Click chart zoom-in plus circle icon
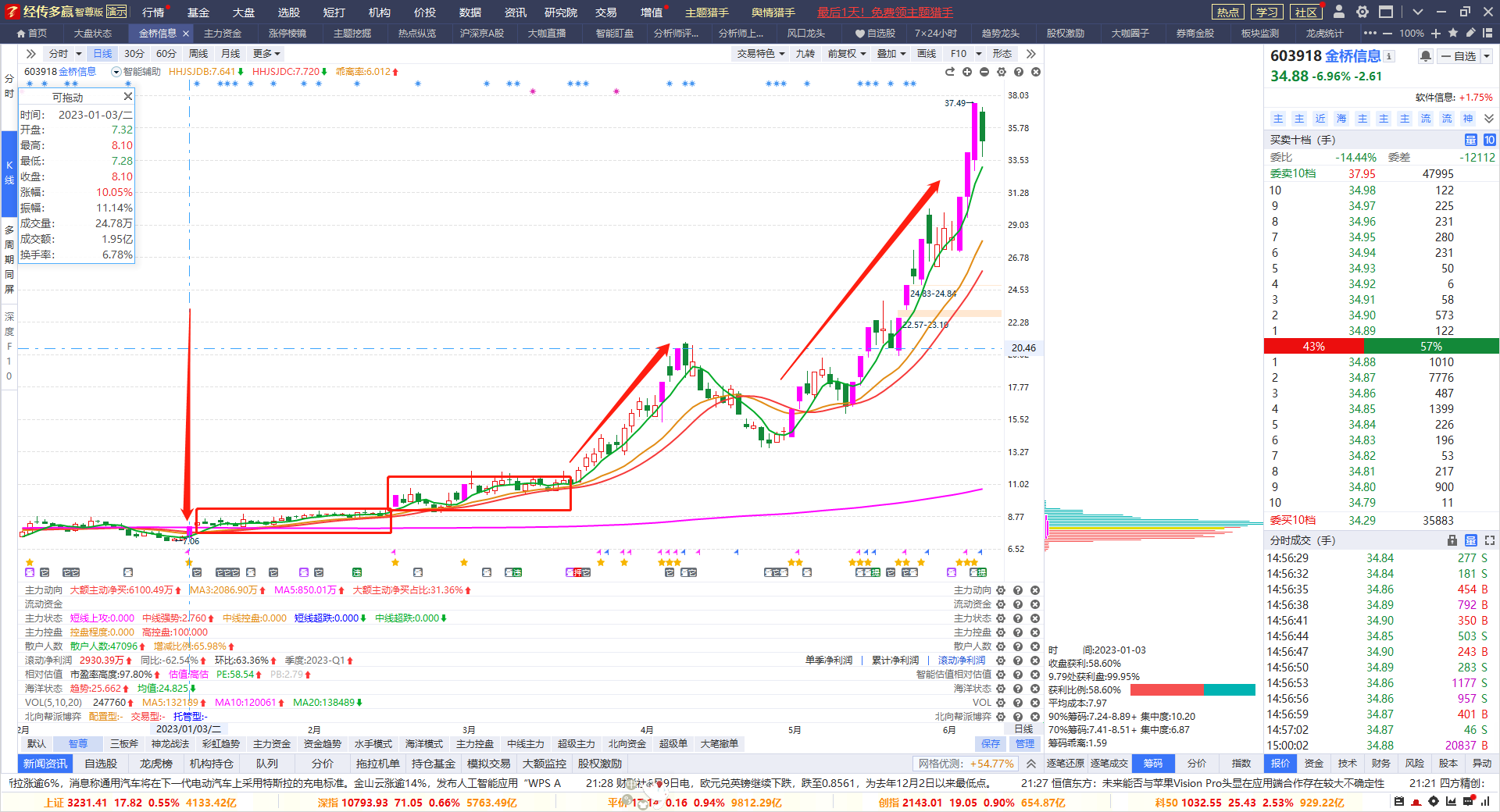Screen dimensions: 1500x812 (967, 72)
